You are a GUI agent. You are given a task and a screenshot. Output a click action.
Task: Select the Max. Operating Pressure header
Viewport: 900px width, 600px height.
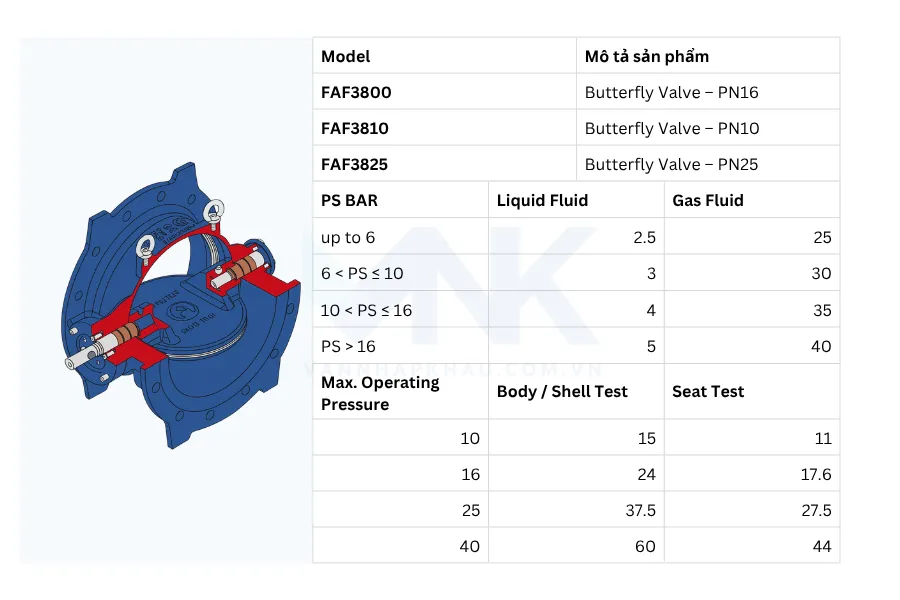click(380, 393)
